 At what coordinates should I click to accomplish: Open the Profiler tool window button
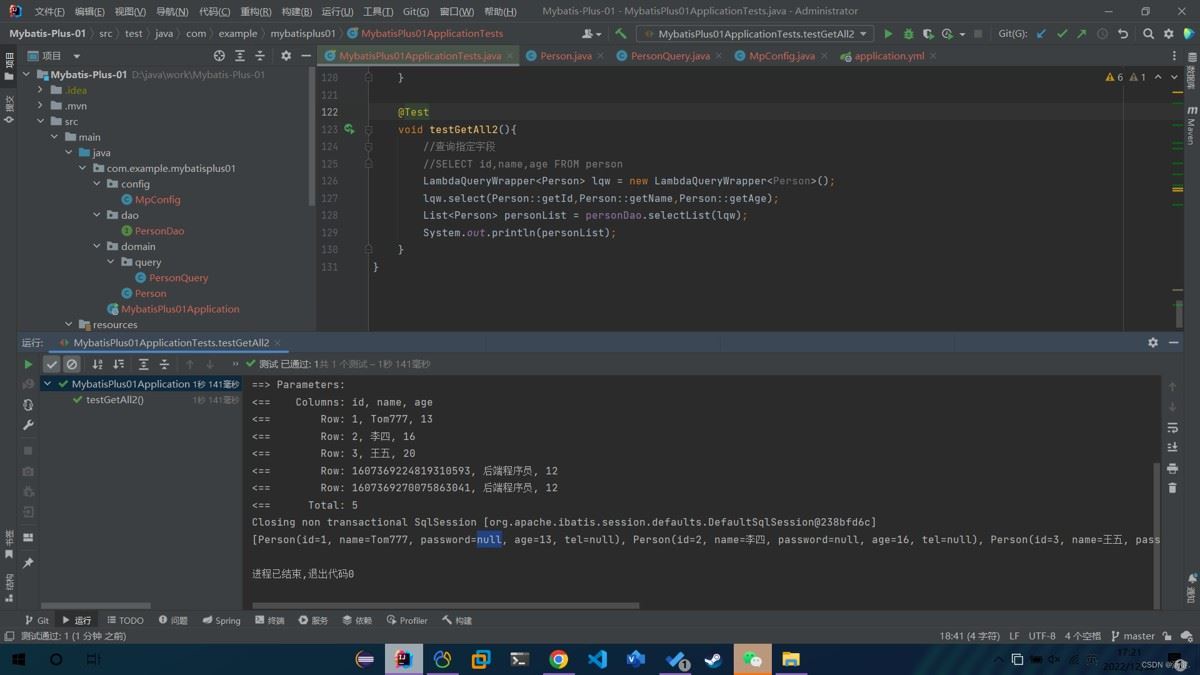(x=407, y=620)
